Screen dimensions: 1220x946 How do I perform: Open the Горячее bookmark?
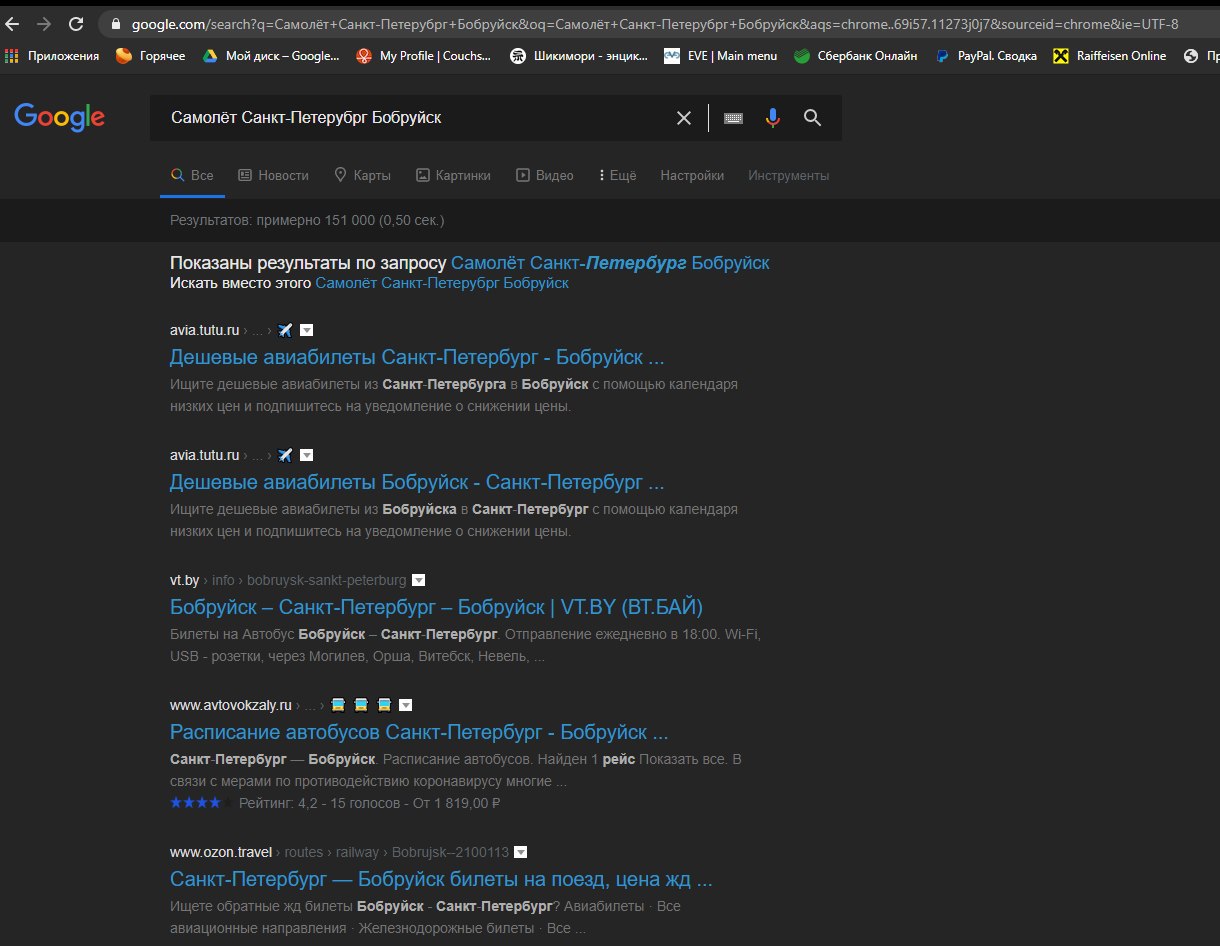click(151, 56)
